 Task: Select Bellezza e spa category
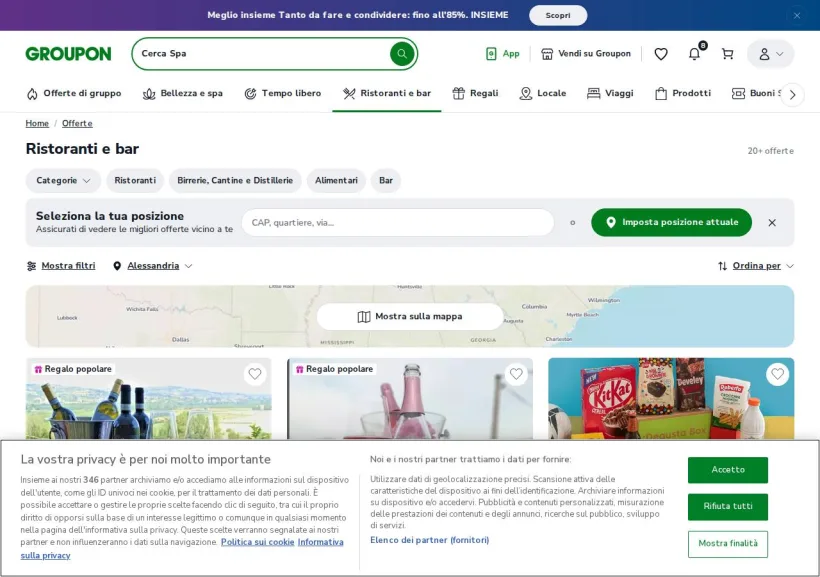(183, 93)
